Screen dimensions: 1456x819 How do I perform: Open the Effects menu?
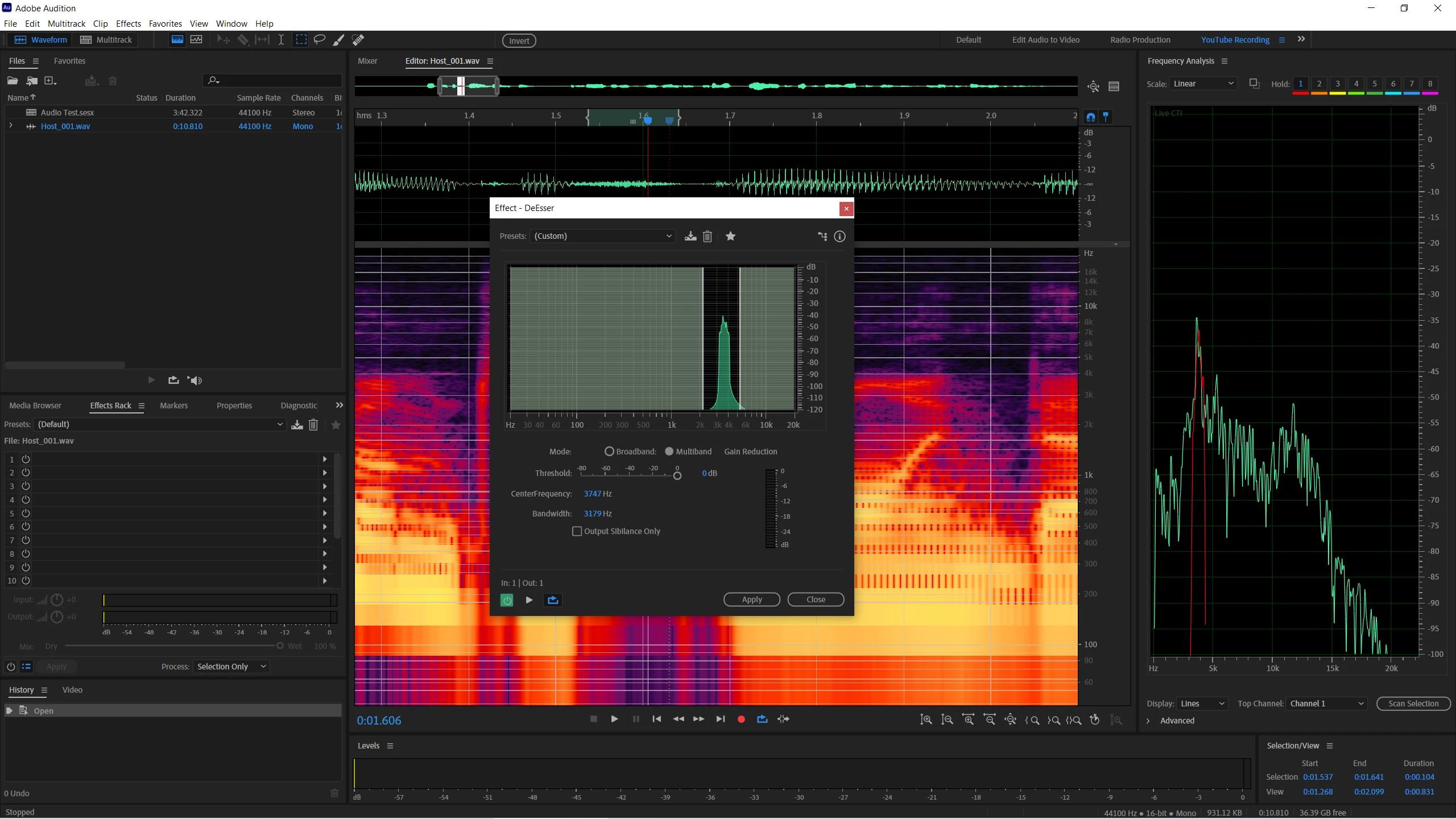(x=128, y=23)
